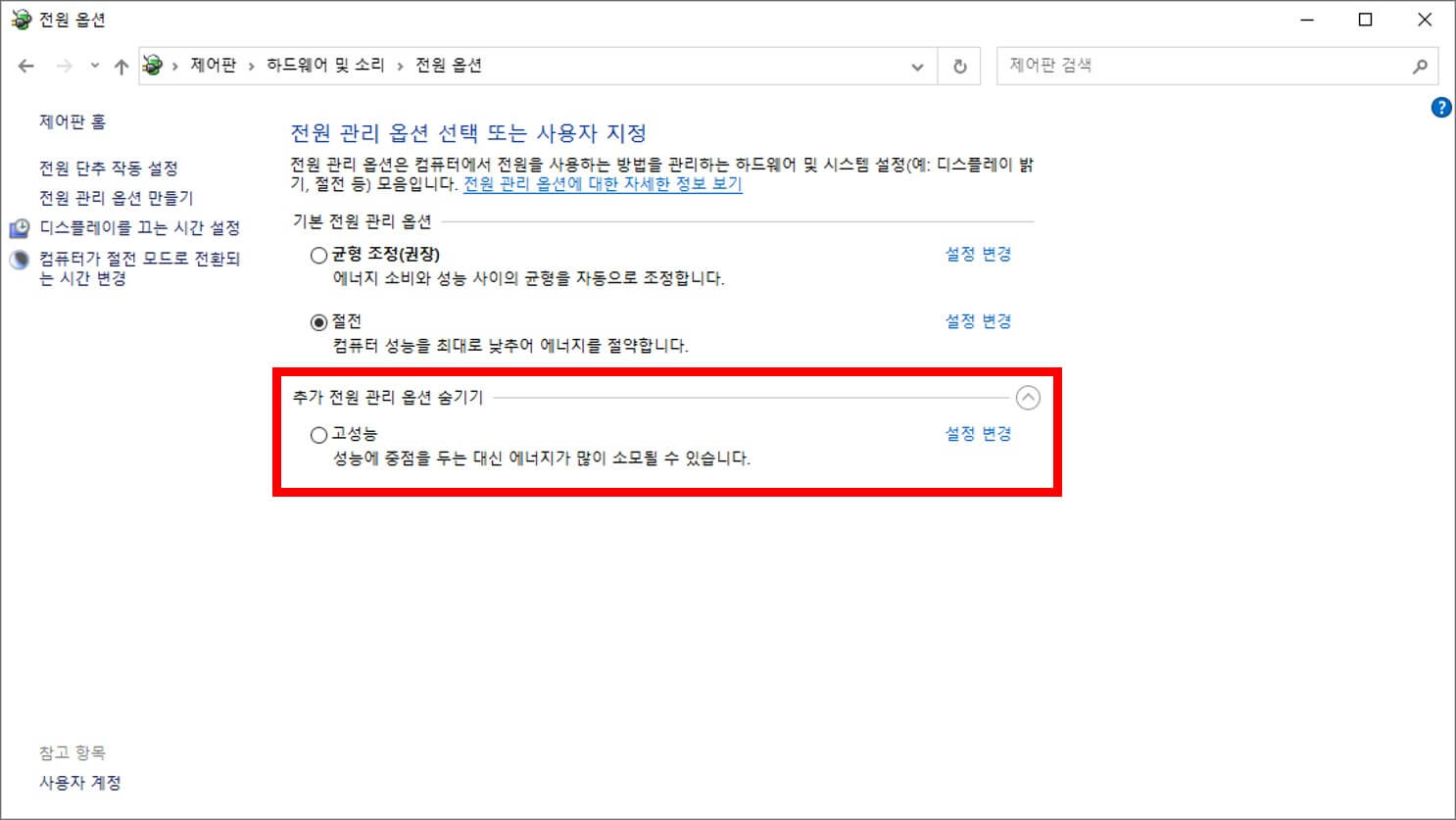The image size is (1456, 820).
Task: Click 제어판 breadcrumb in address bar
Action: click(x=214, y=66)
